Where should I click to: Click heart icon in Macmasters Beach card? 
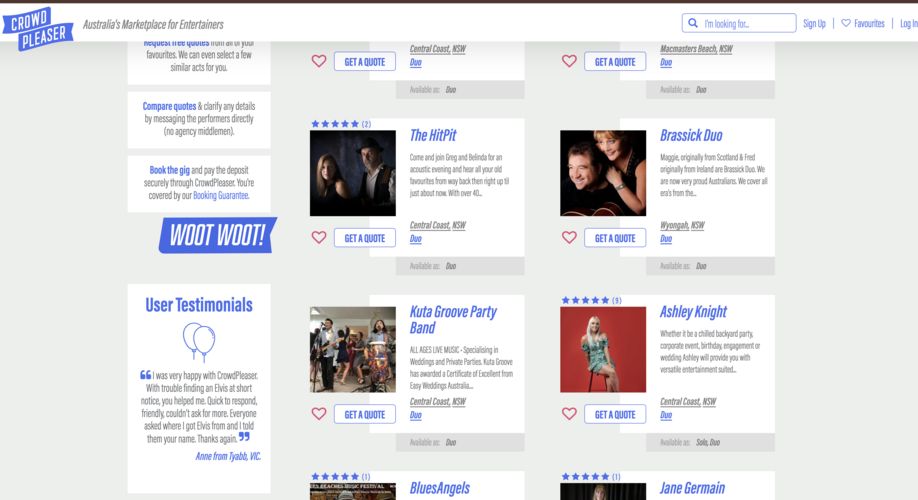(569, 61)
